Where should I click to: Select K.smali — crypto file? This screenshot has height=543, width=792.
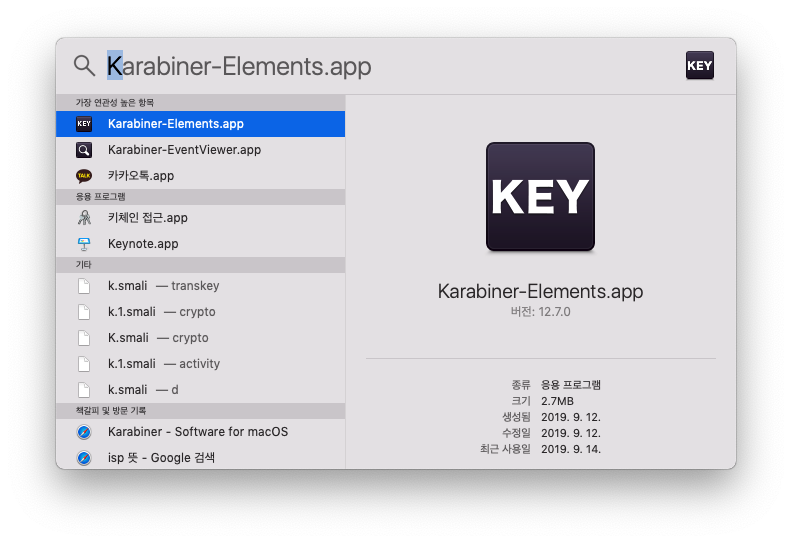(x=201, y=338)
